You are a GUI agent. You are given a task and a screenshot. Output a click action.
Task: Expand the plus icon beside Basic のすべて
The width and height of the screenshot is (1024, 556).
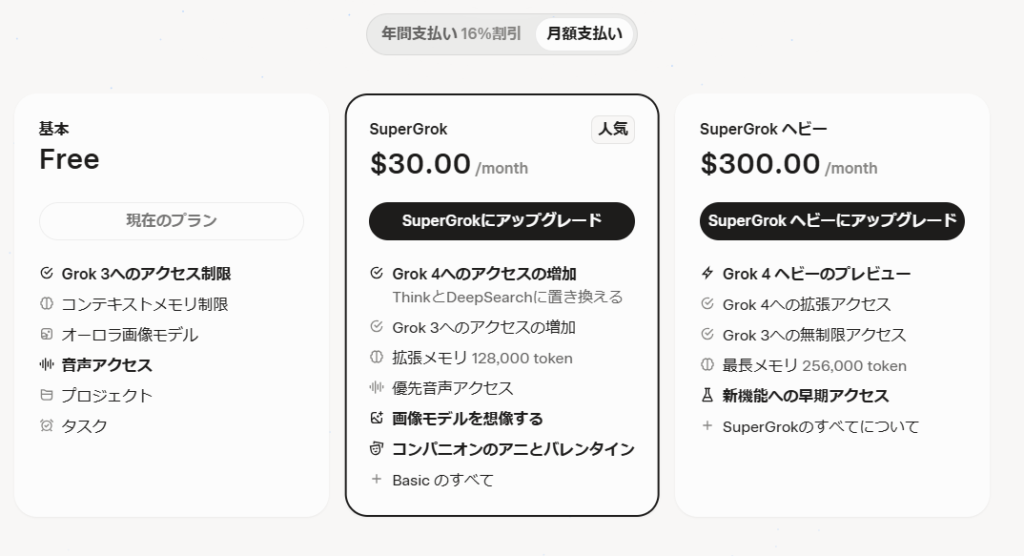click(x=376, y=479)
